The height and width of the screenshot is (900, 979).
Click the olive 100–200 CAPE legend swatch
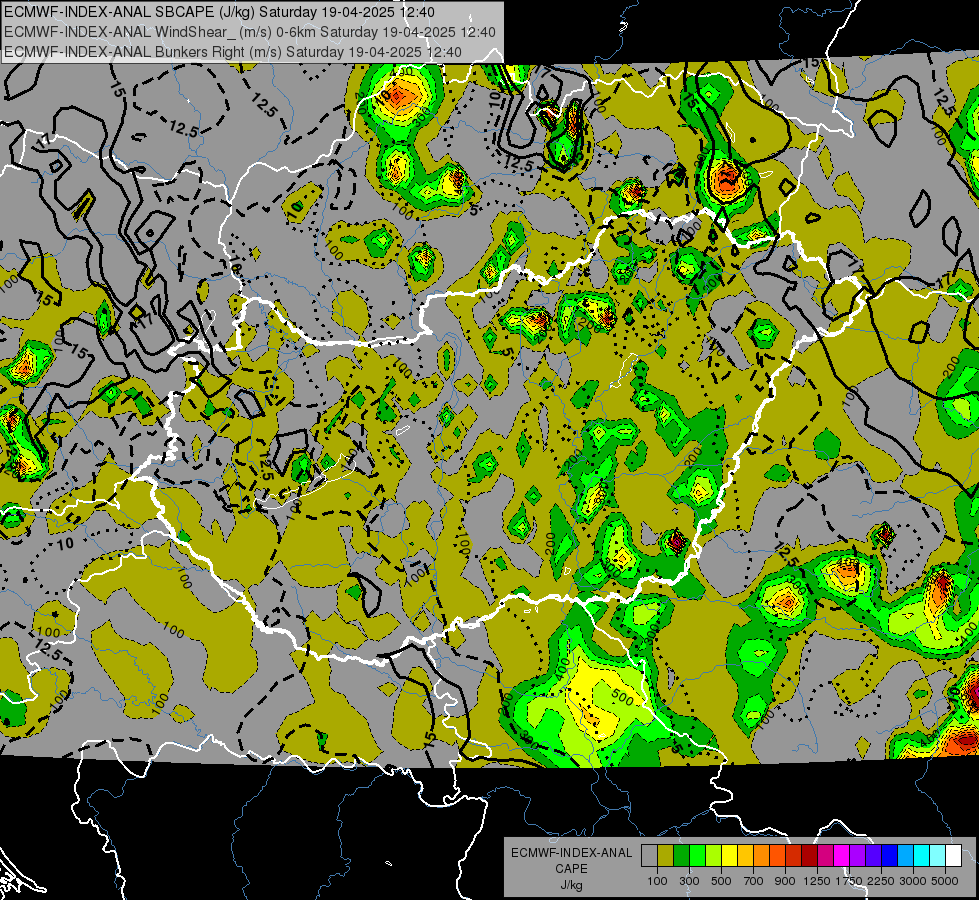coord(666,856)
